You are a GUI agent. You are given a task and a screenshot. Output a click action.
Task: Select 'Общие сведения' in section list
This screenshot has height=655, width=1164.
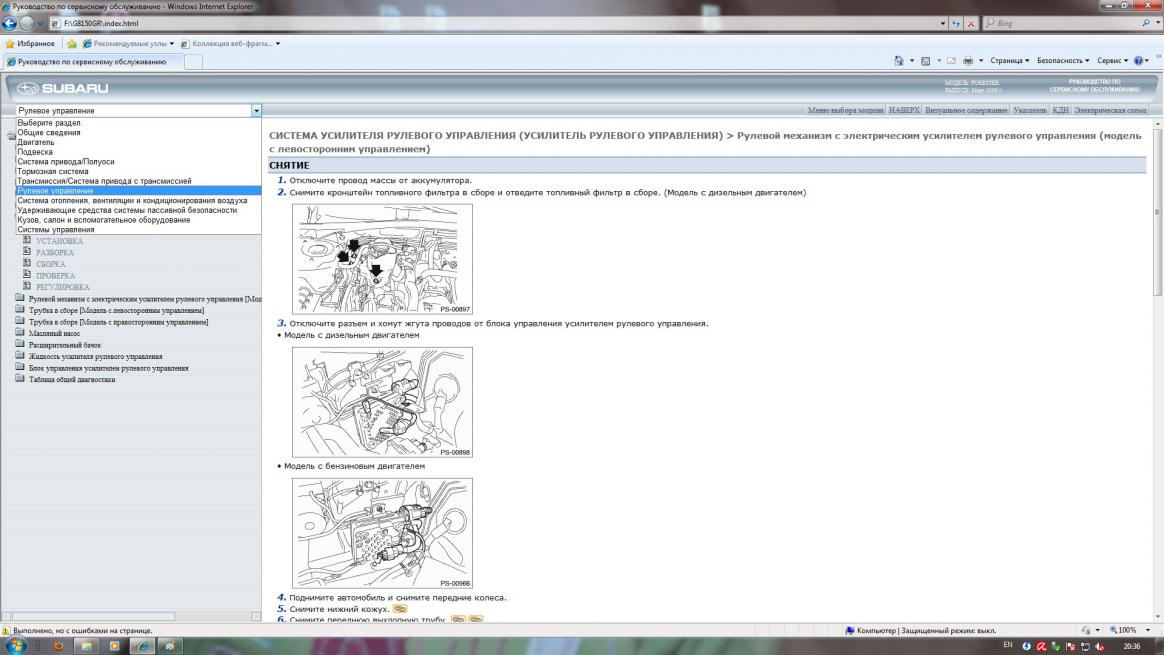point(138,132)
